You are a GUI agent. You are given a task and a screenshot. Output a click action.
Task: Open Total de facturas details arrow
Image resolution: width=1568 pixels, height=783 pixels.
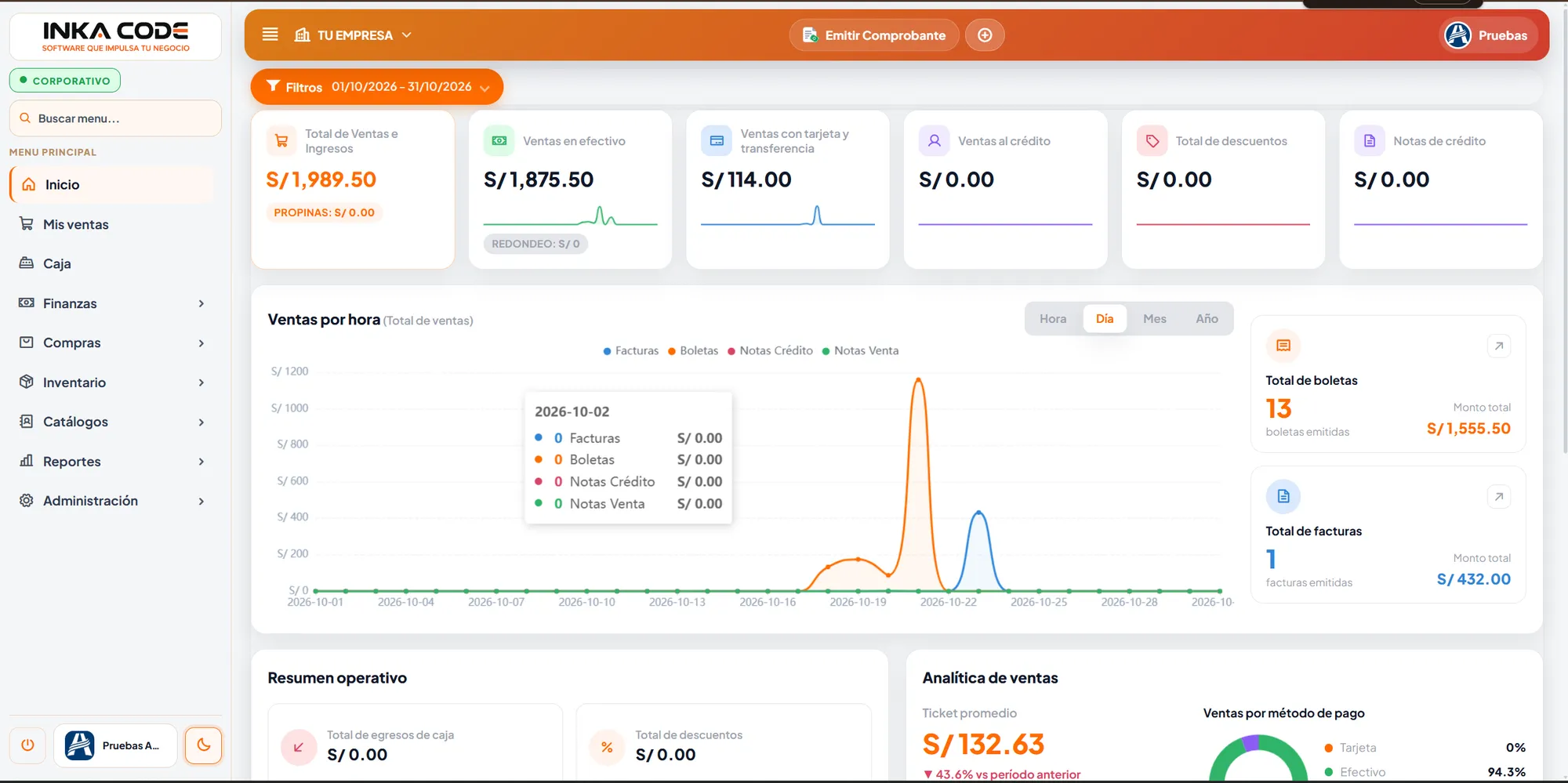(1499, 496)
